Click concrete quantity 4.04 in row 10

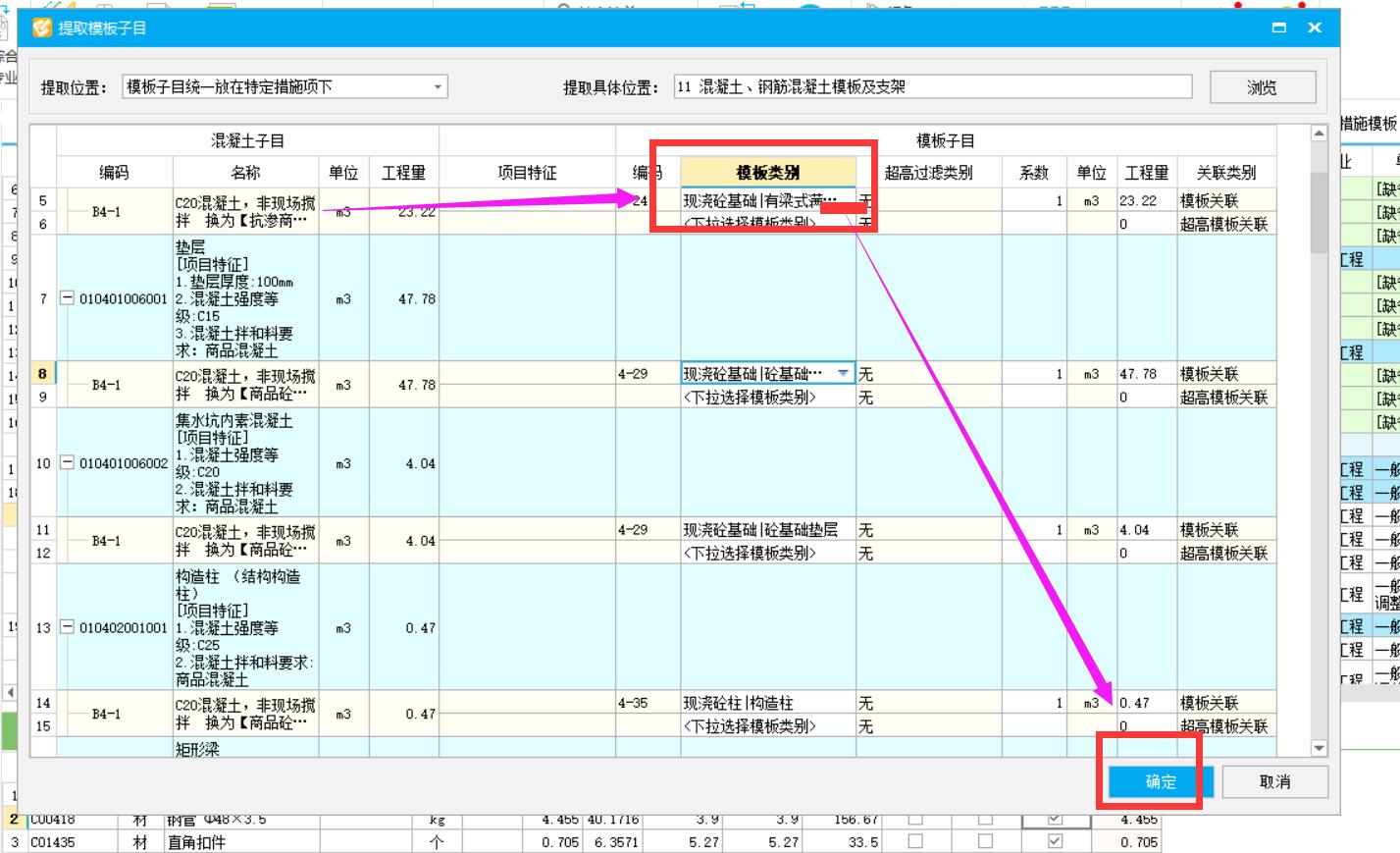(402, 462)
